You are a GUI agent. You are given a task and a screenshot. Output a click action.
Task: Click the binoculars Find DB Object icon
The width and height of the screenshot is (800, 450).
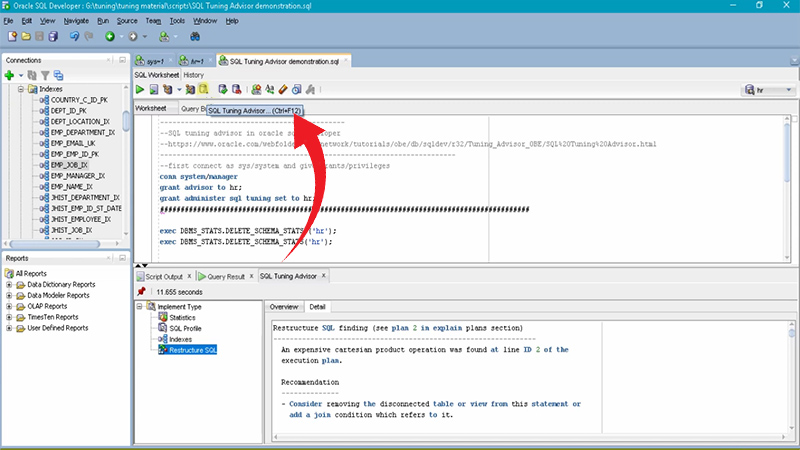tap(195, 37)
